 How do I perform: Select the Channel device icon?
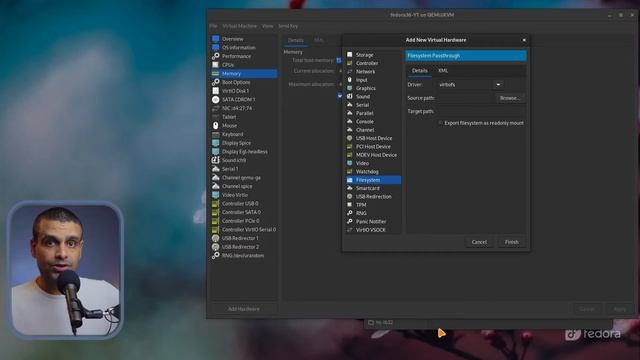(x=350, y=130)
